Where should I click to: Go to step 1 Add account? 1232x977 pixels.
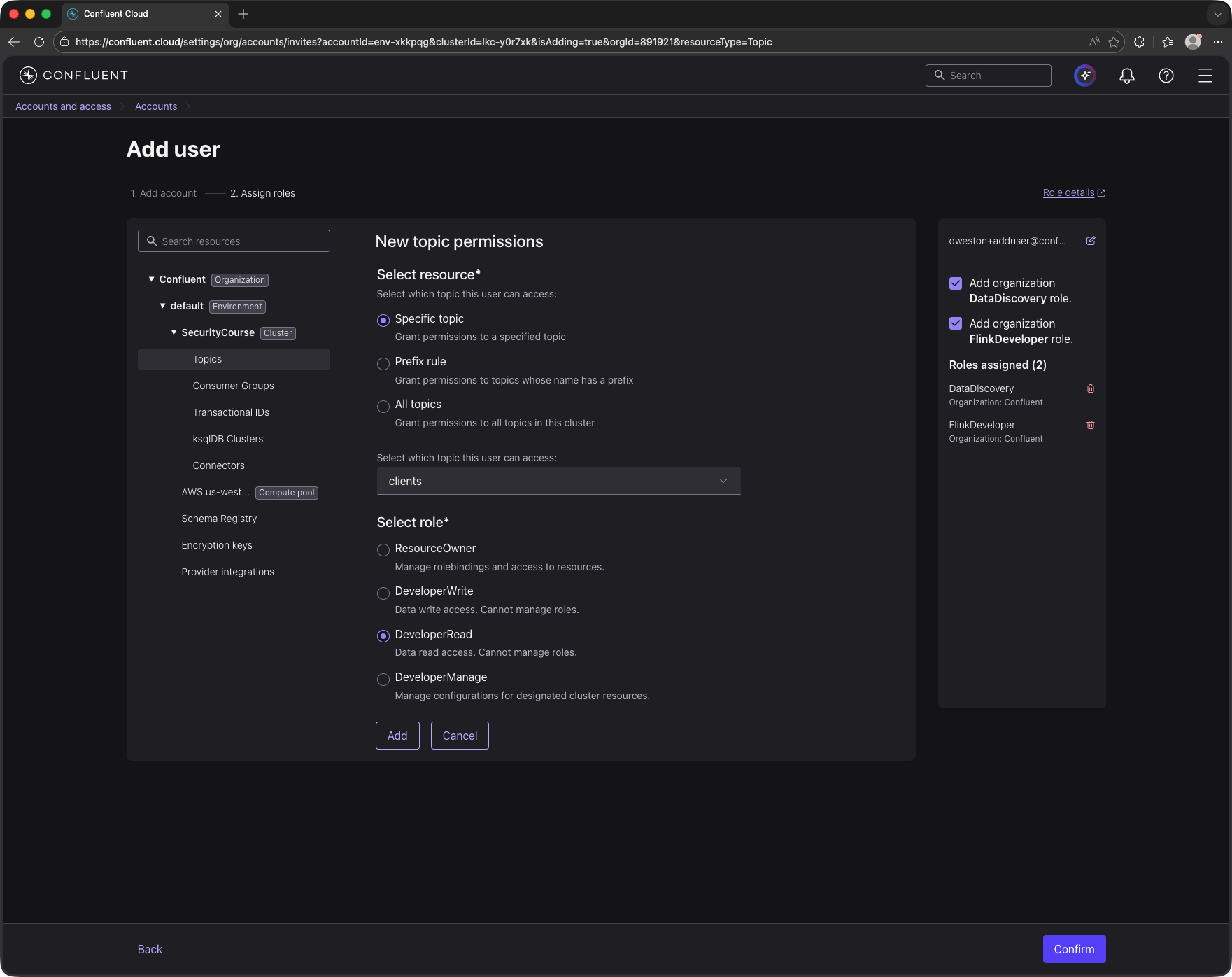[164, 193]
